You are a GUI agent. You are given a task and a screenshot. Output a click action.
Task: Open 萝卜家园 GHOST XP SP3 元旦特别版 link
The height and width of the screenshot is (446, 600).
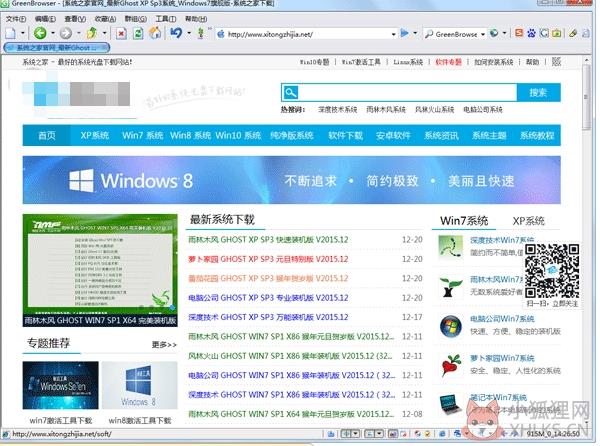point(268,259)
